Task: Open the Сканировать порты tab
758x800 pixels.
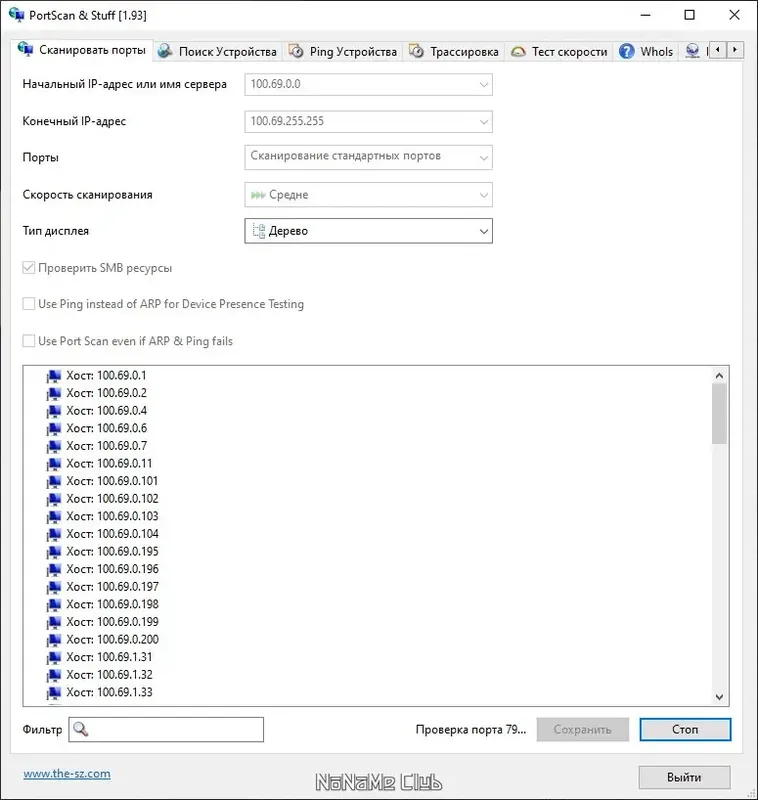Action: [x=82, y=50]
